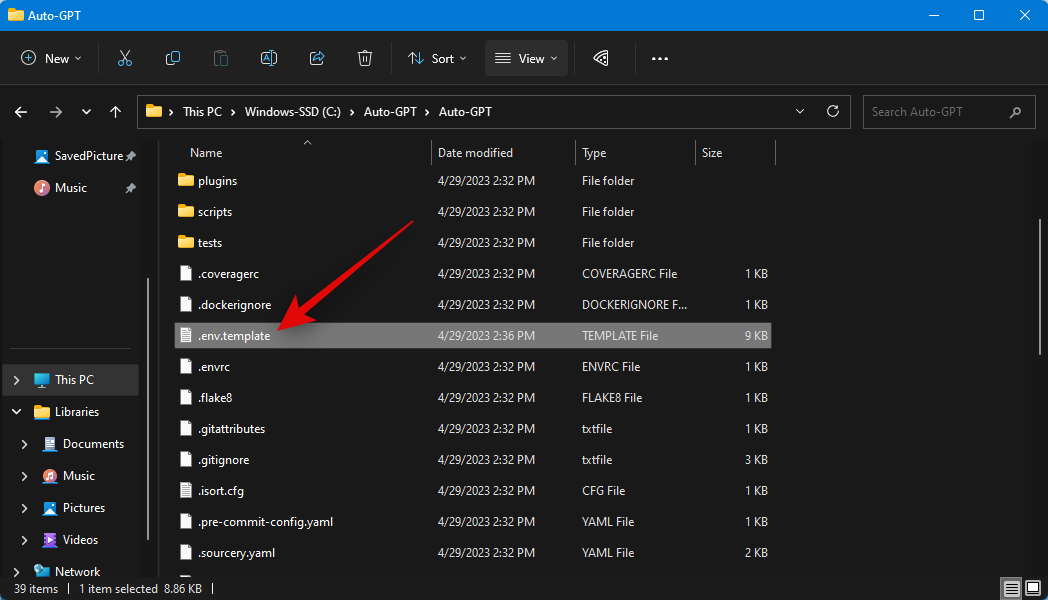The width and height of the screenshot is (1048, 600).
Task: Go forward with the right arrow
Action: pos(55,112)
